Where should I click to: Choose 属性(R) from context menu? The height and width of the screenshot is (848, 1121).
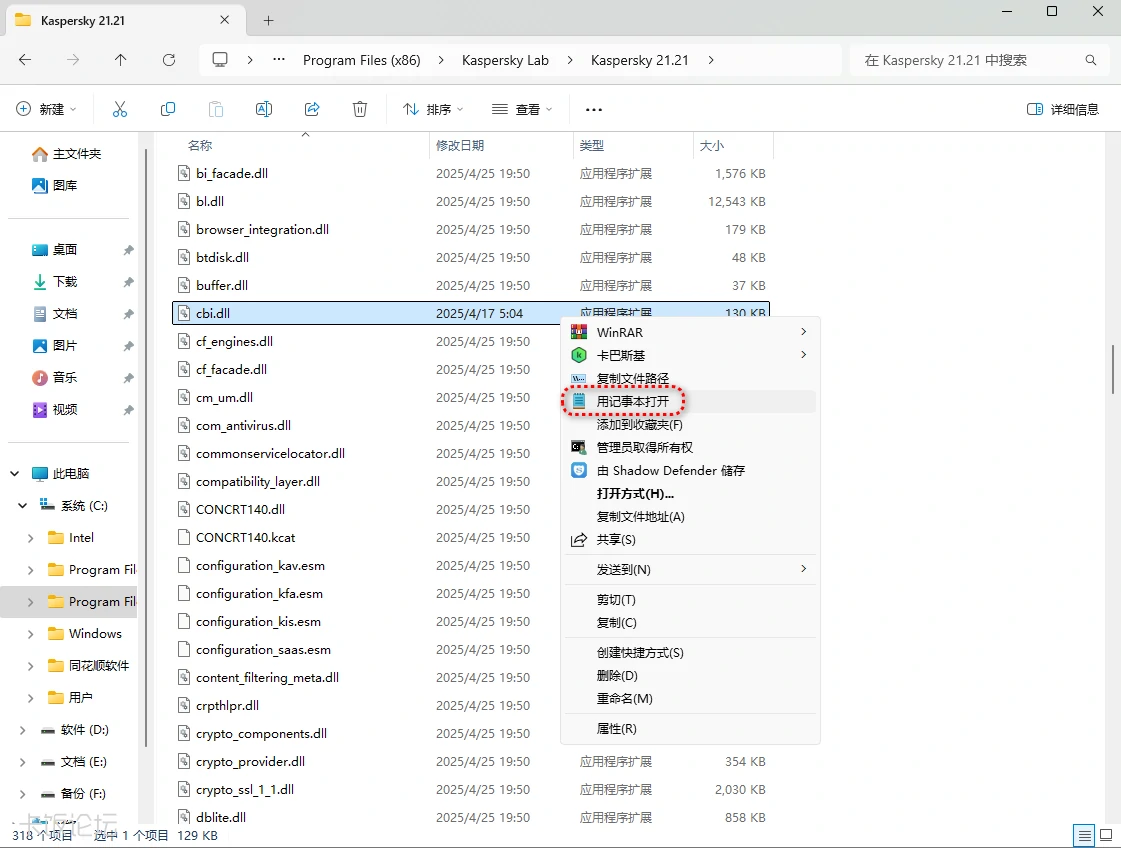coord(616,728)
